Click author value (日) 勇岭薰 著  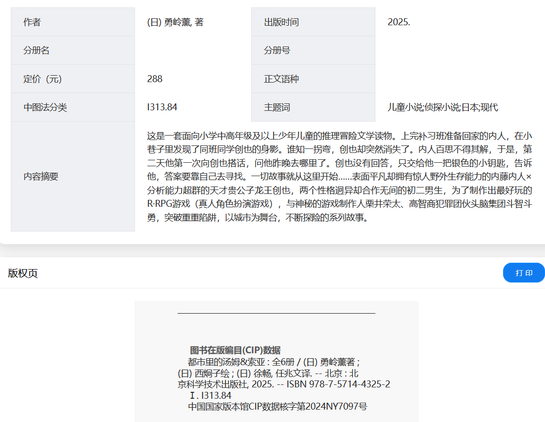175,22
